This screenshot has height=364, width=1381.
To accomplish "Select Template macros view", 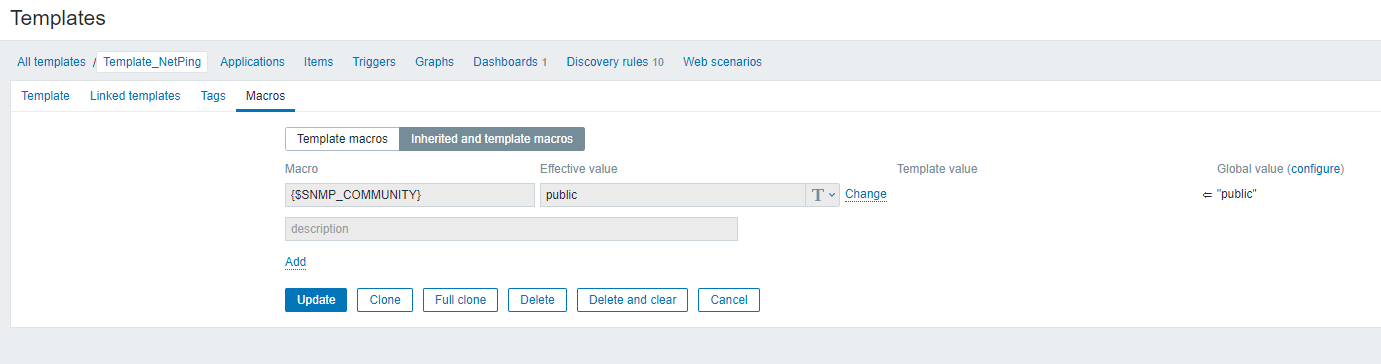I will (x=342, y=139).
